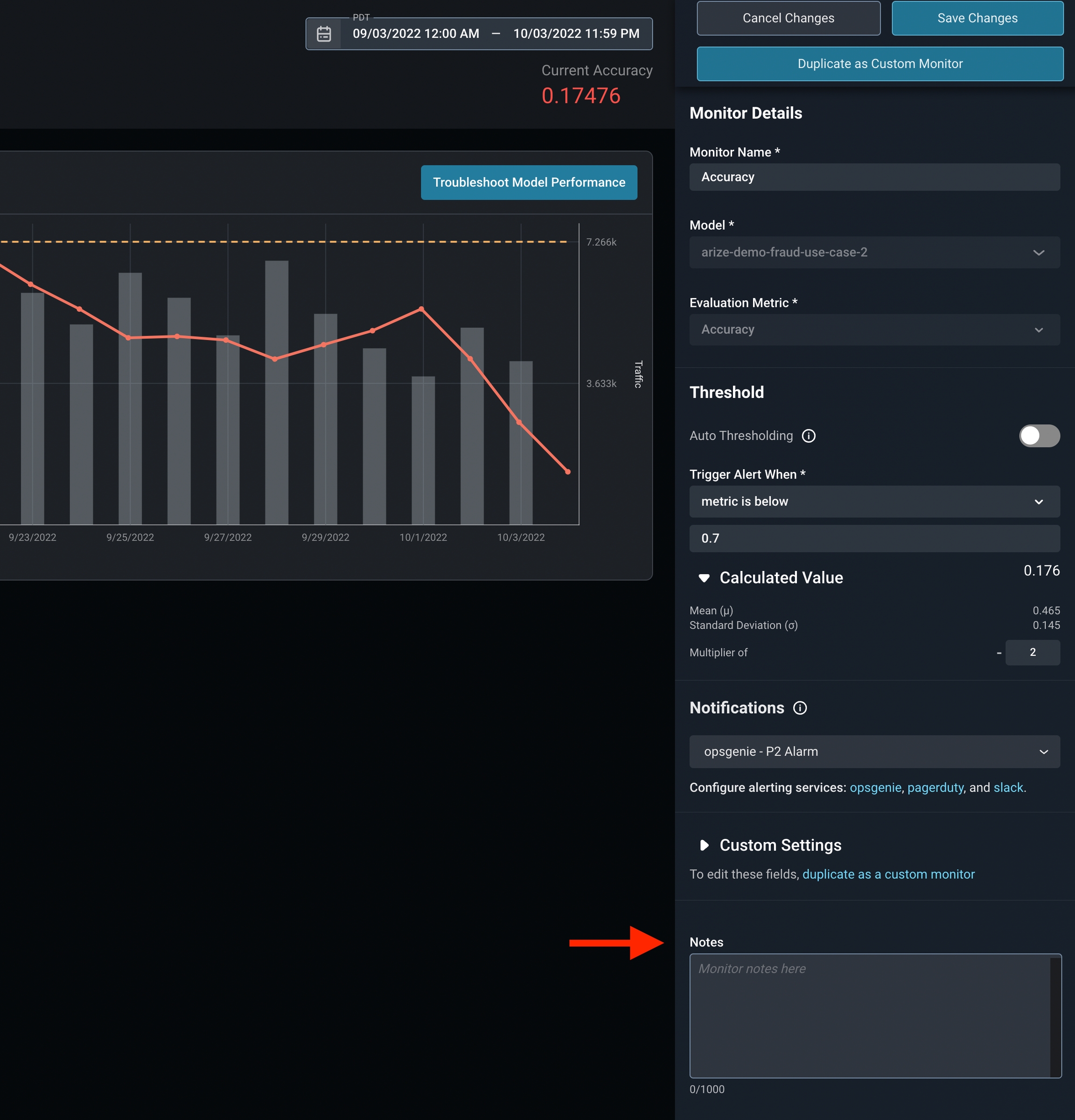Viewport: 1075px width, 1120px height.
Task: Click Troubleshoot Model Performance button
Action: click(529, 182)
